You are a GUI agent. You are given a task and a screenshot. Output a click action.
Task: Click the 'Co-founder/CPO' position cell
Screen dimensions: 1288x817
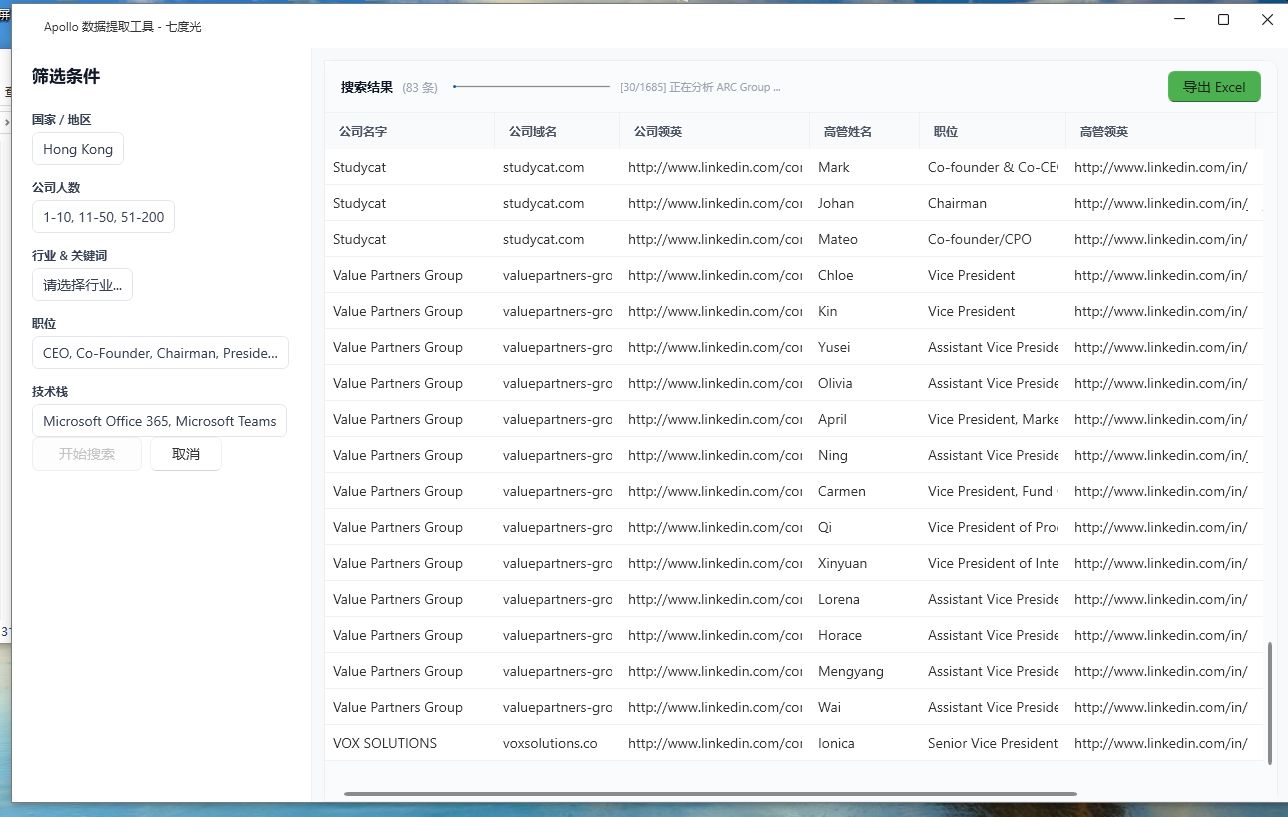(993, 239)
